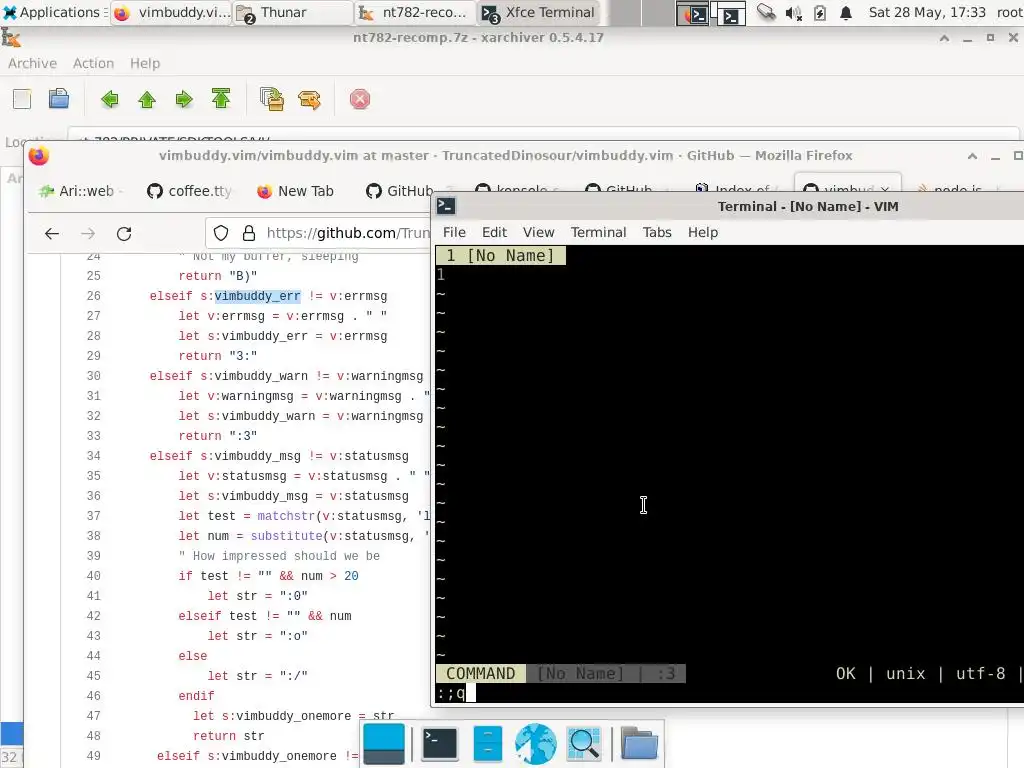Image resolution: width=1024 pixels, height=768 pixels.
Task: Open the Tabs menu in Terminal
Action: [657, 232]
